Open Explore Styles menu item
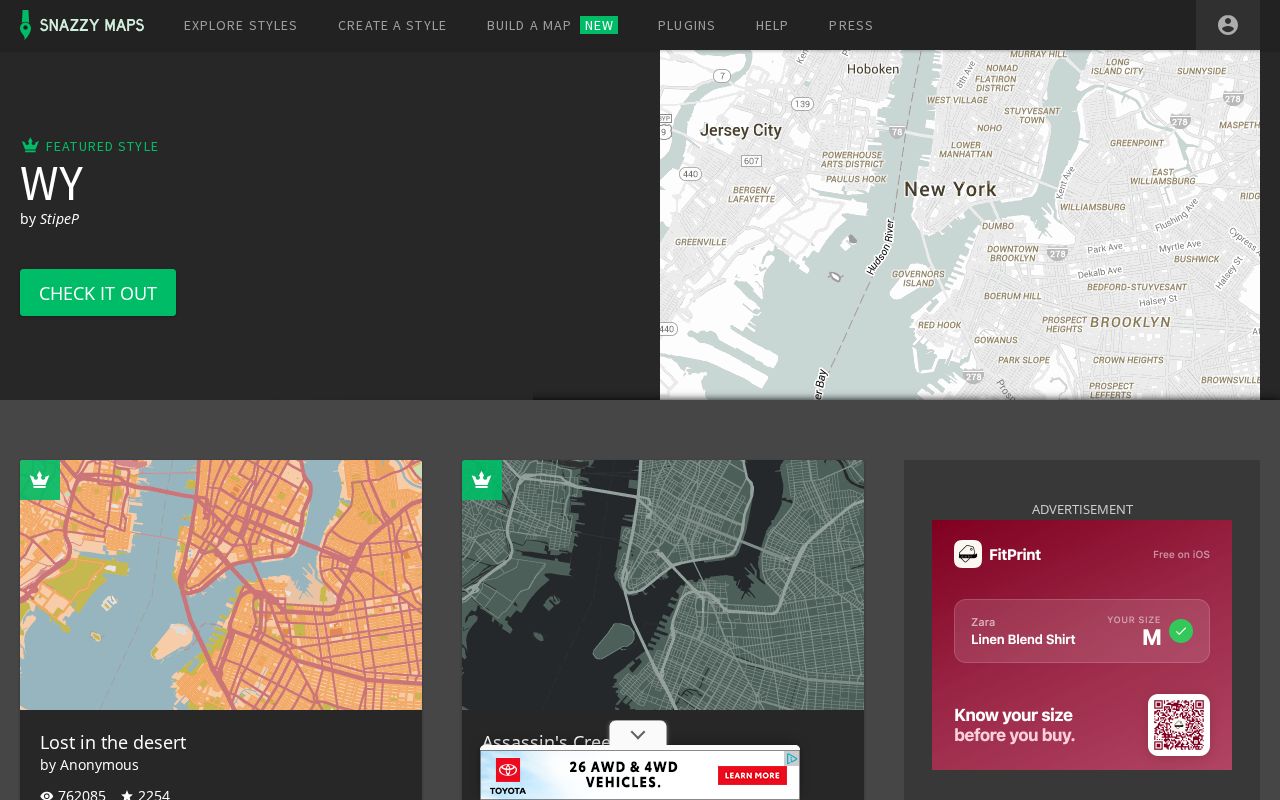 tap(241, 25)
